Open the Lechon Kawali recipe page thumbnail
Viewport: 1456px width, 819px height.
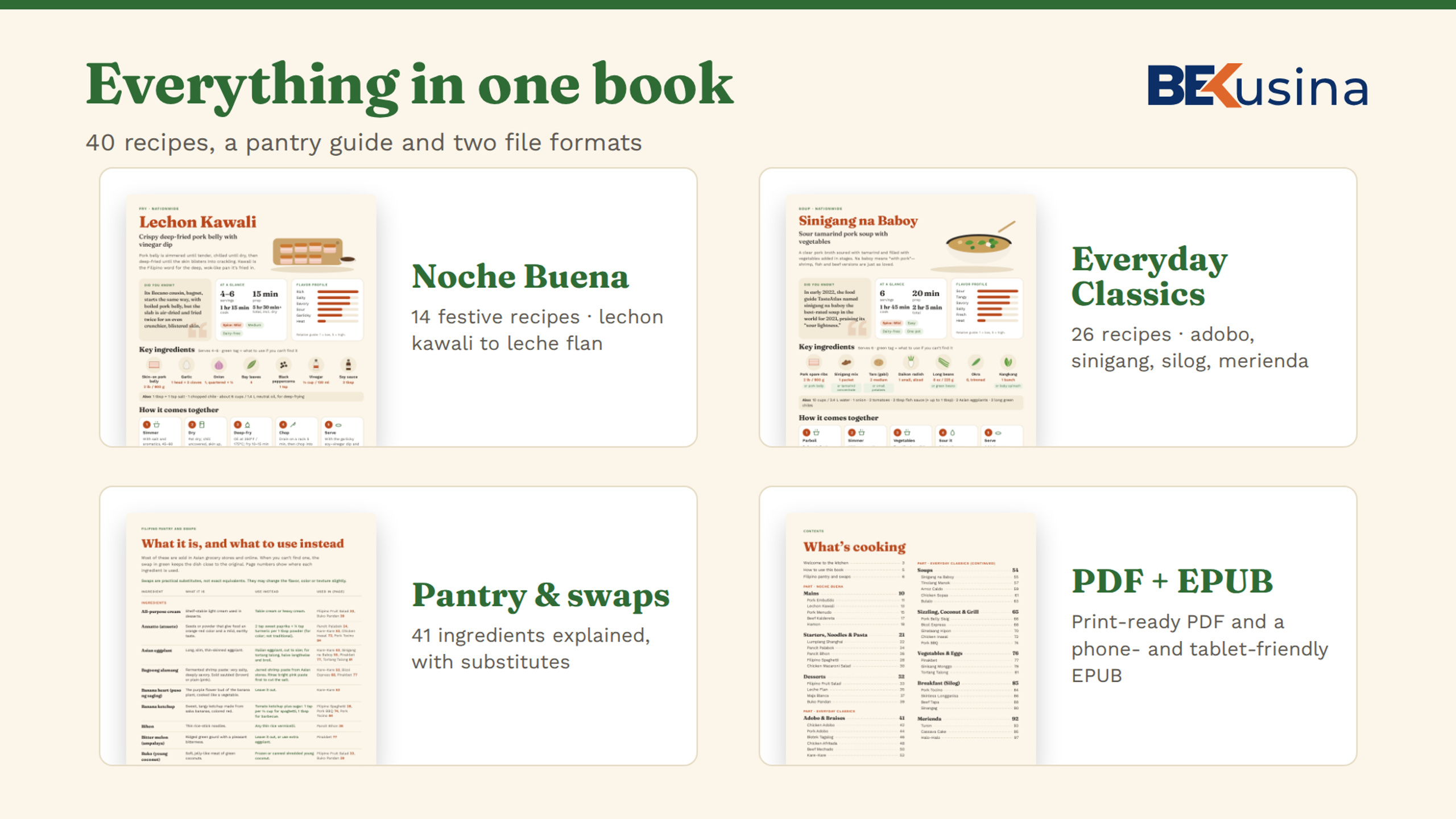251,320
